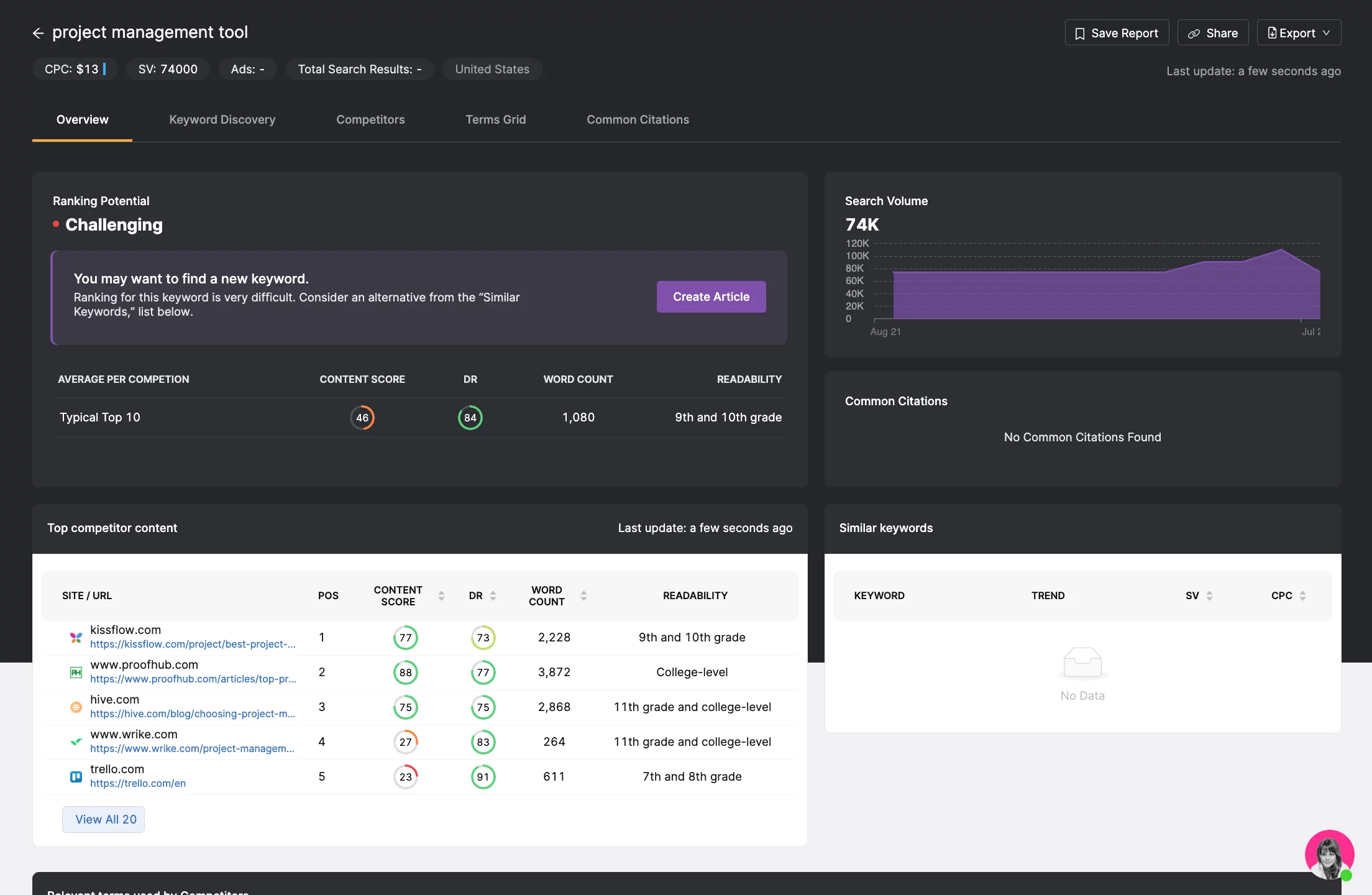
Task: Click the View All 20 button
Action: point(105,818)
